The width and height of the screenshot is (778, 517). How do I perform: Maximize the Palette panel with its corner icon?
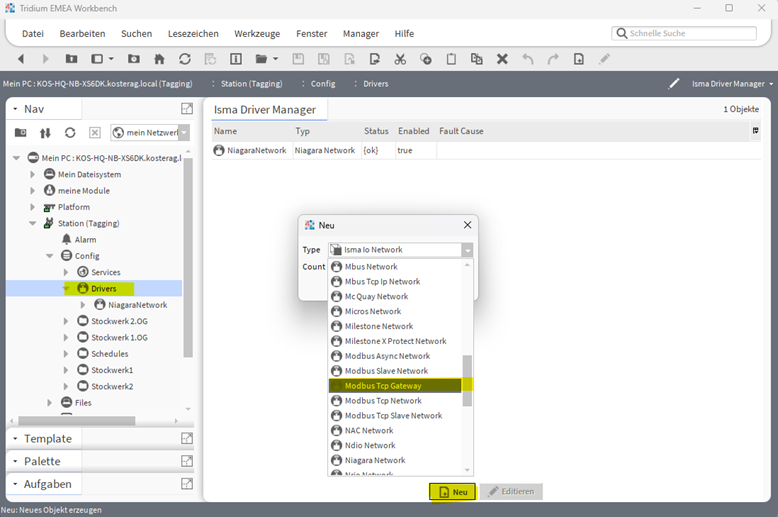[x=187, y=461]
